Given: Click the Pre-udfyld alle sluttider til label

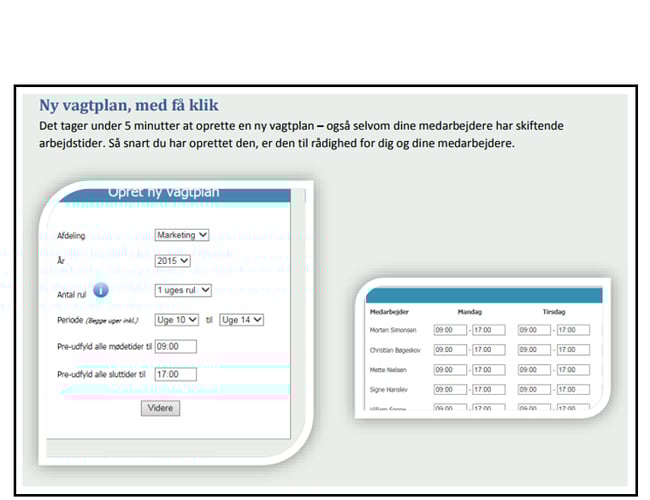Looking at the screenshot, I should [x=101, y=374].
